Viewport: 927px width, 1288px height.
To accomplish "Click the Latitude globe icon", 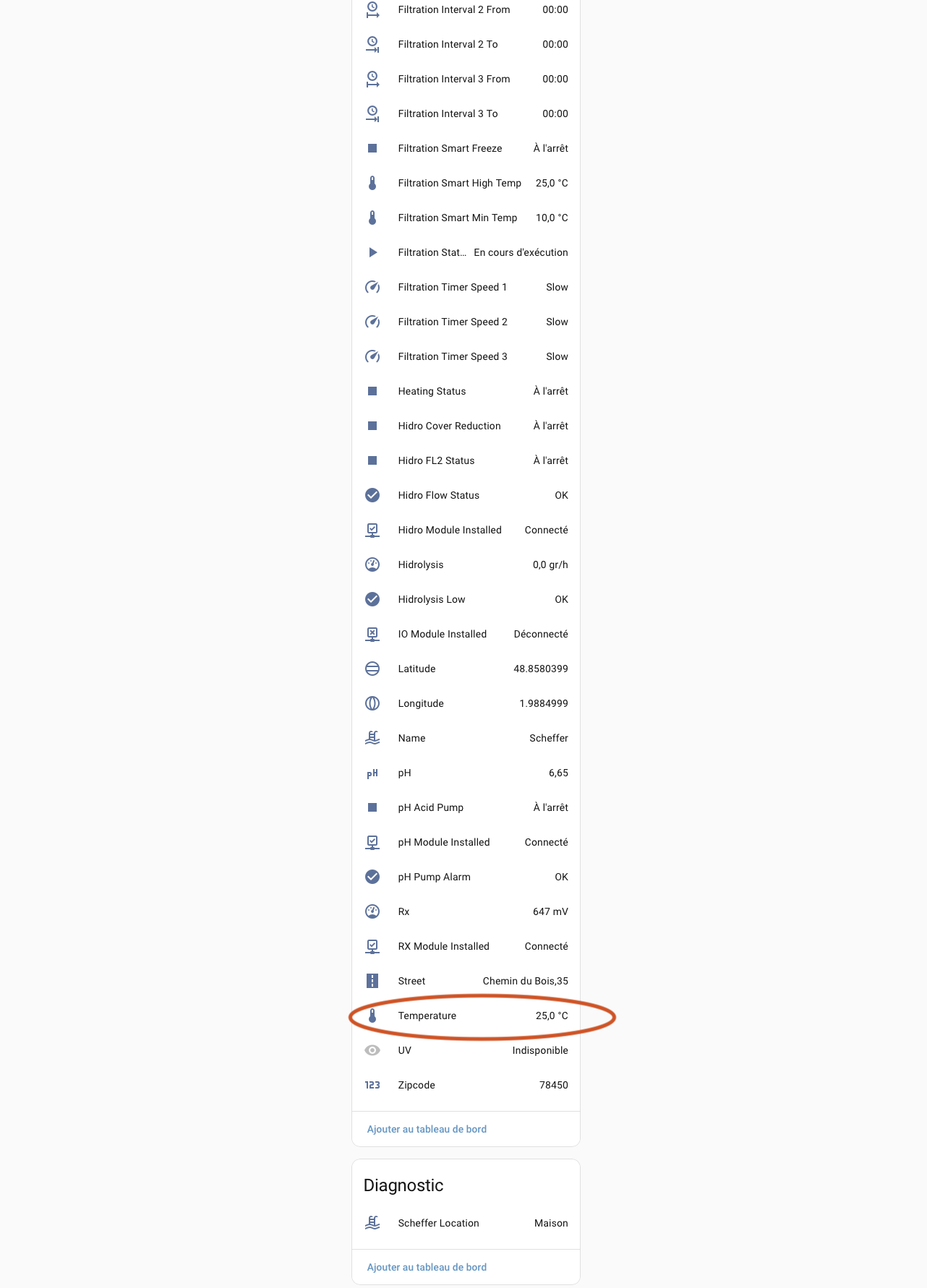I will pyautogui.click(x=372, y=669).
